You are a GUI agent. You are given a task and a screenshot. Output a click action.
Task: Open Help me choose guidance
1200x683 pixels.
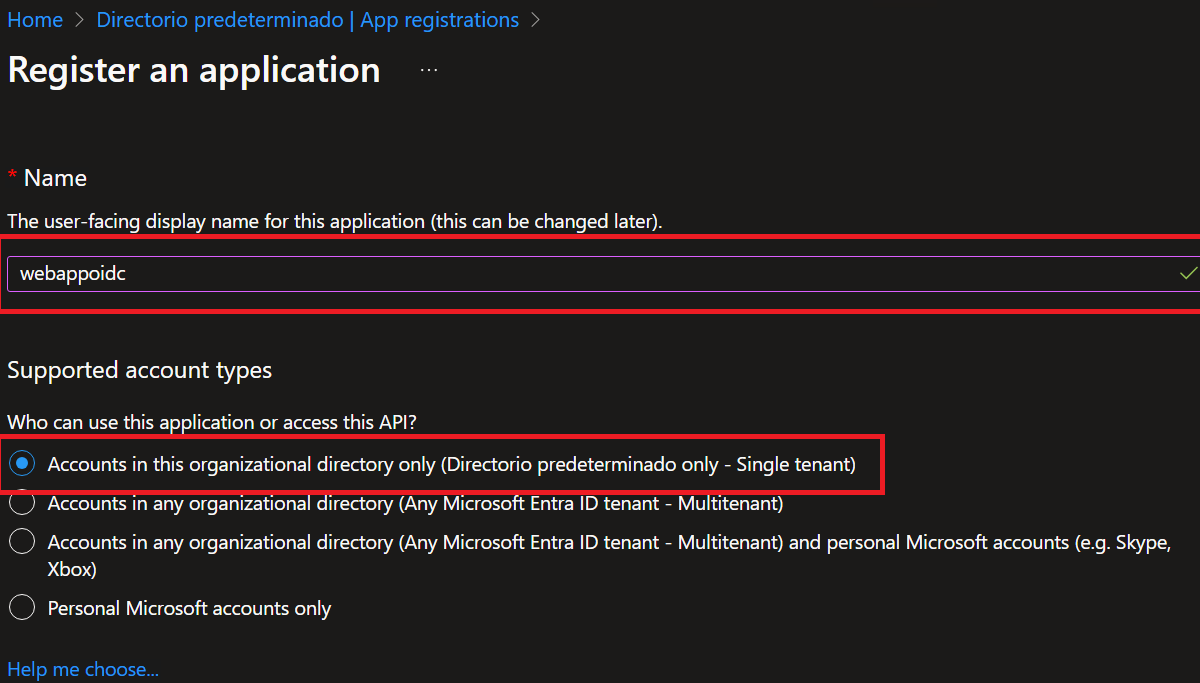coord(83,668)
